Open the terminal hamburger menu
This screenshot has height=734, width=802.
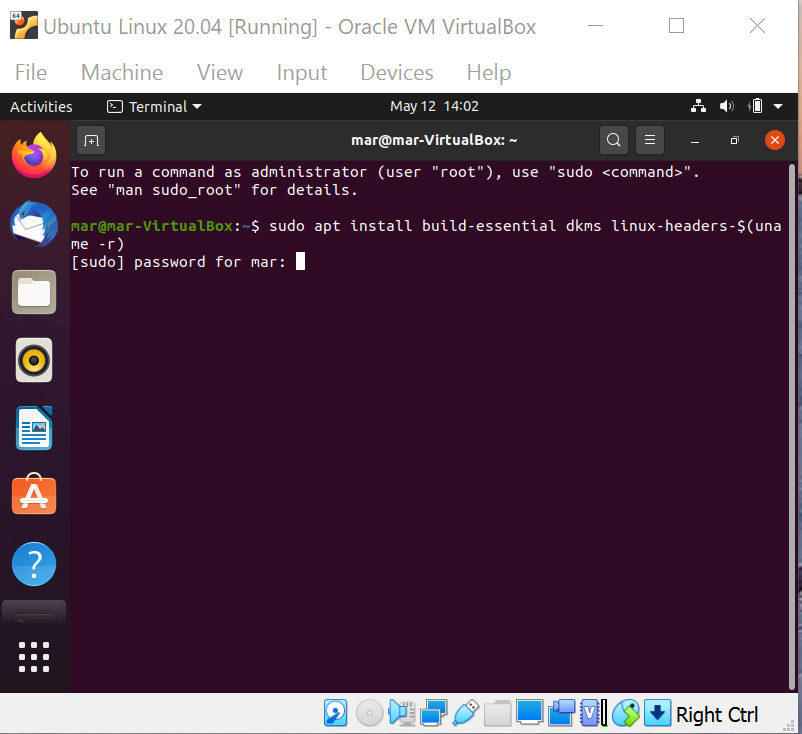(650, 140)
